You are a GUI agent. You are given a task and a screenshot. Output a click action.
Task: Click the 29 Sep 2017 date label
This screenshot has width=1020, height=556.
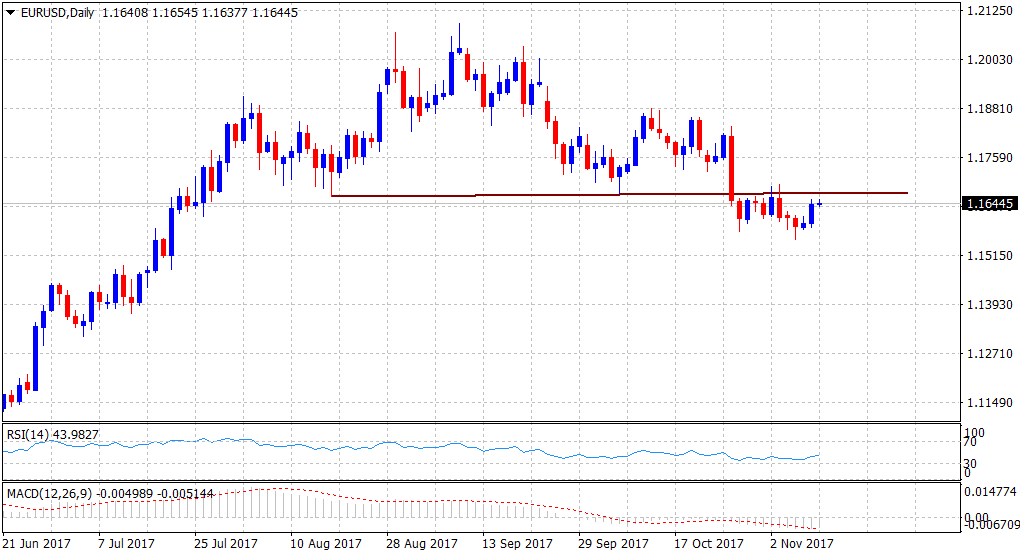(x=613, y=543)
